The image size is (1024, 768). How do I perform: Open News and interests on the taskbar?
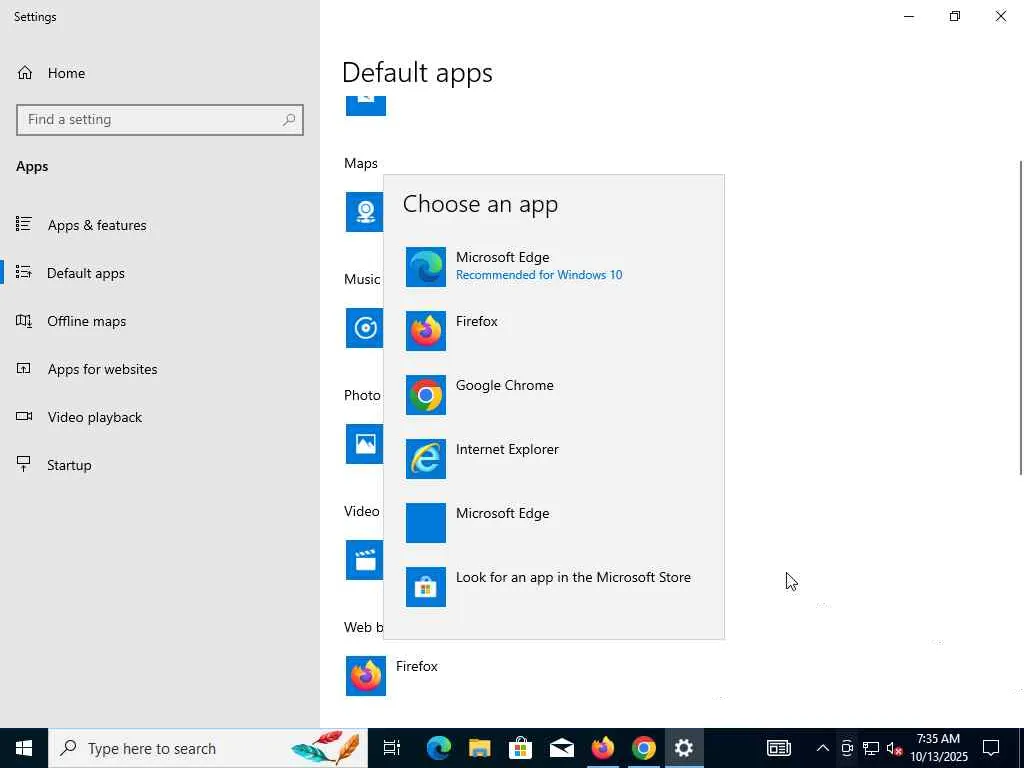click(778, 748)
